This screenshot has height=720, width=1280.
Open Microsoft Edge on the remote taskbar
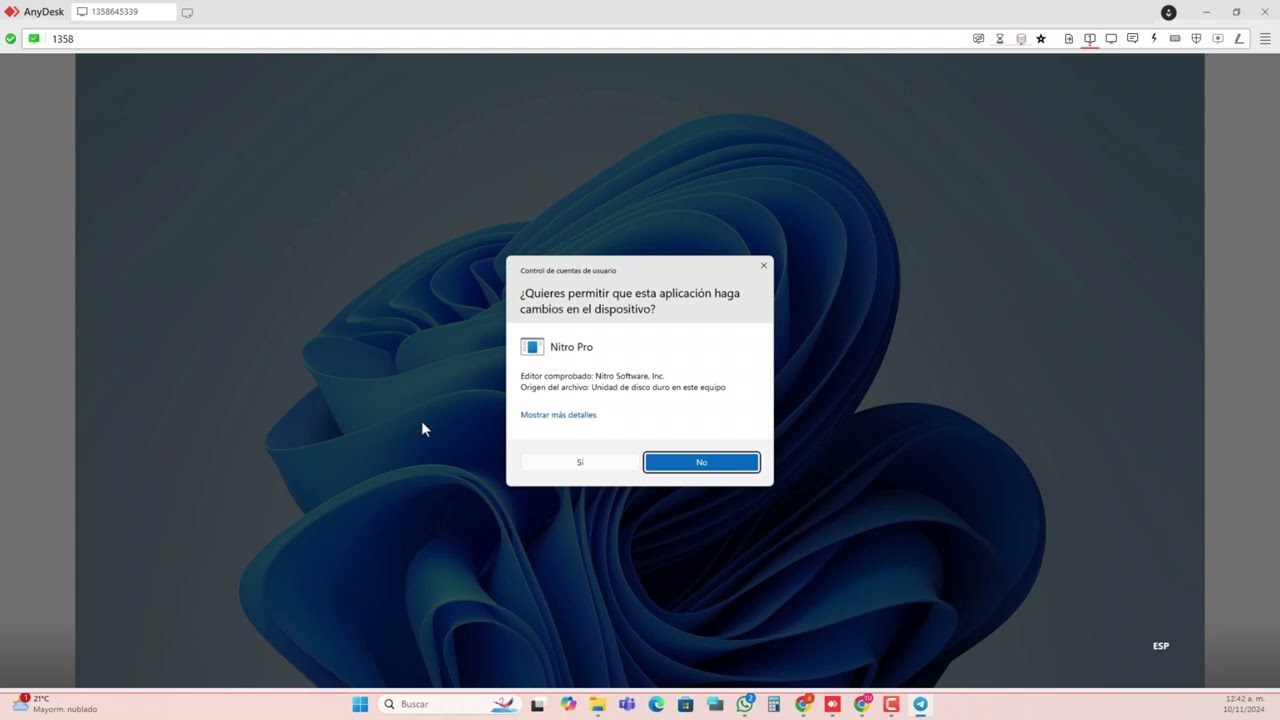(656, 704)
